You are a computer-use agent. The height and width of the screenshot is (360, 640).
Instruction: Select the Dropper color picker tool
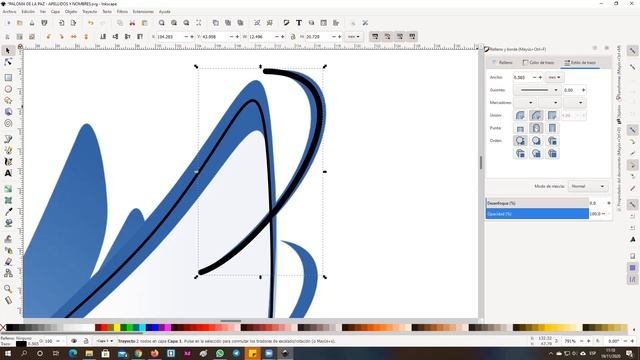pos(8,211)
